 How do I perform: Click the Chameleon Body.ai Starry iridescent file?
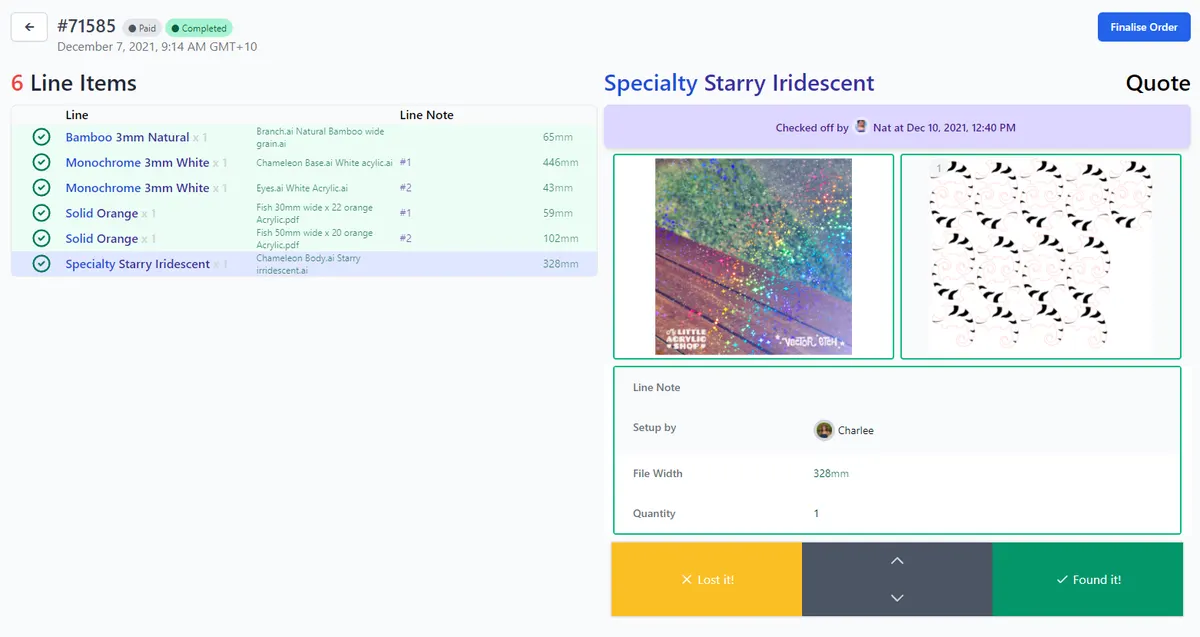click(x=308, y=264)
